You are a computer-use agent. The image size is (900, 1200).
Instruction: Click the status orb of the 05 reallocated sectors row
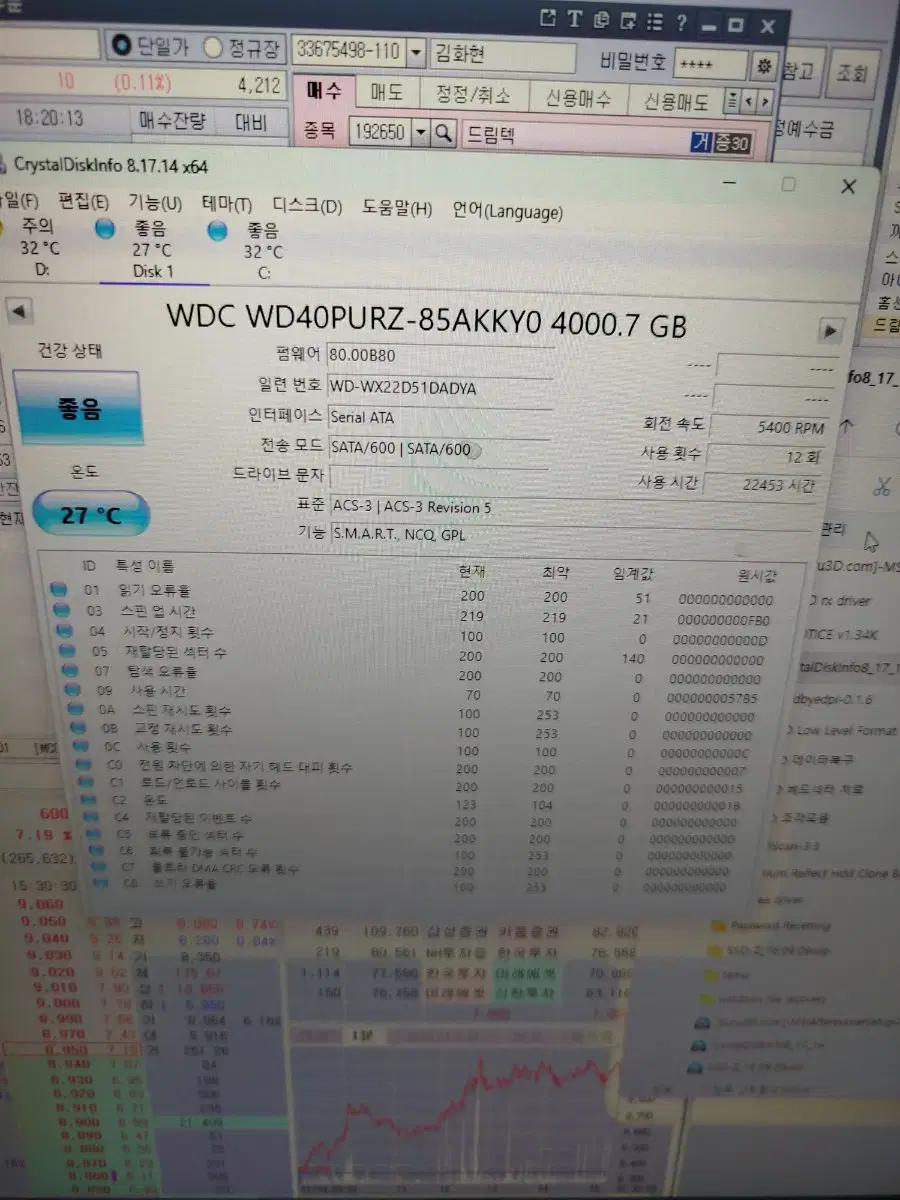[69, 651]
